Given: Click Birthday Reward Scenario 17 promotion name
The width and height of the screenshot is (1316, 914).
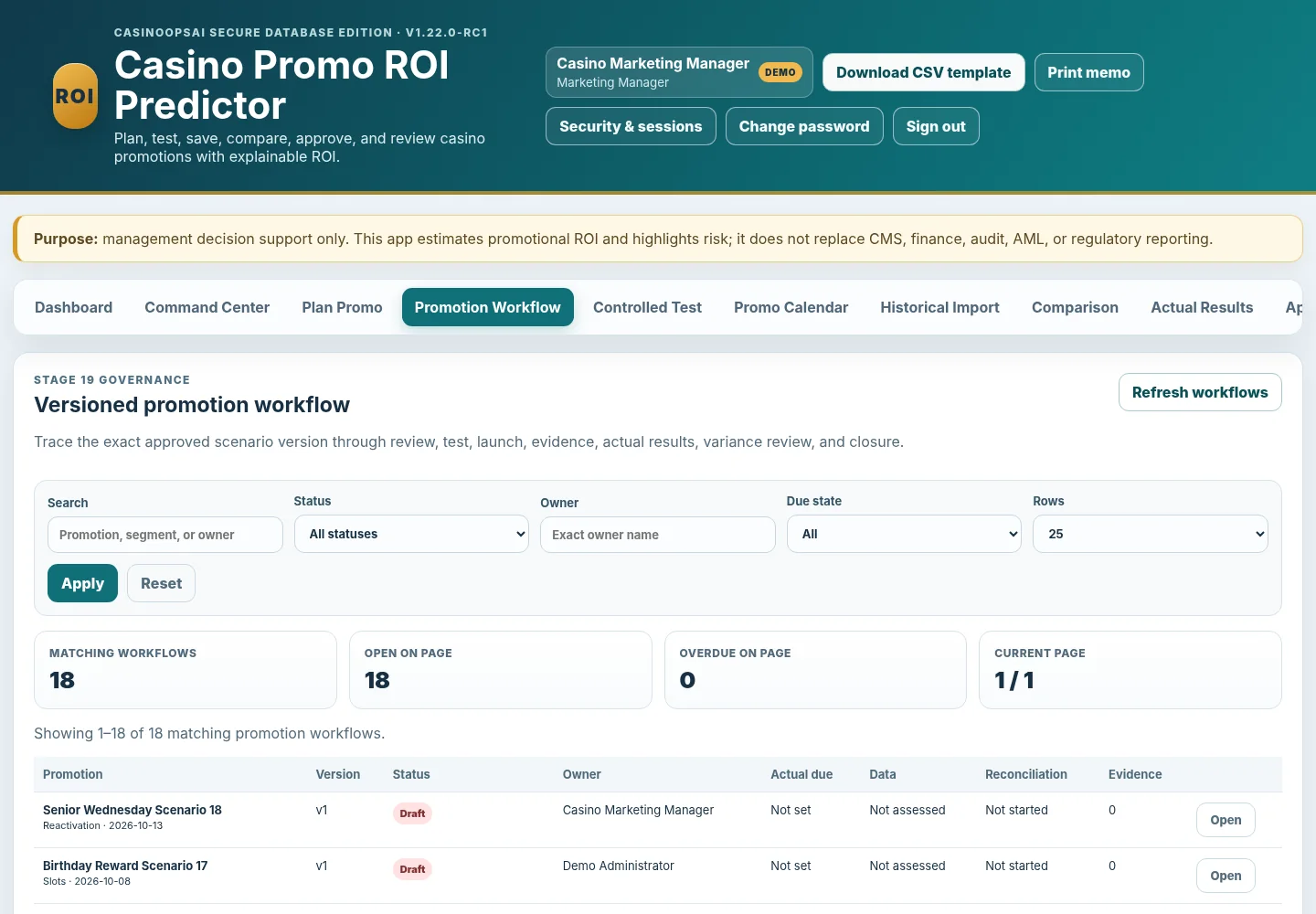Looking at the screenshot, I should click(x=125, y=866).
